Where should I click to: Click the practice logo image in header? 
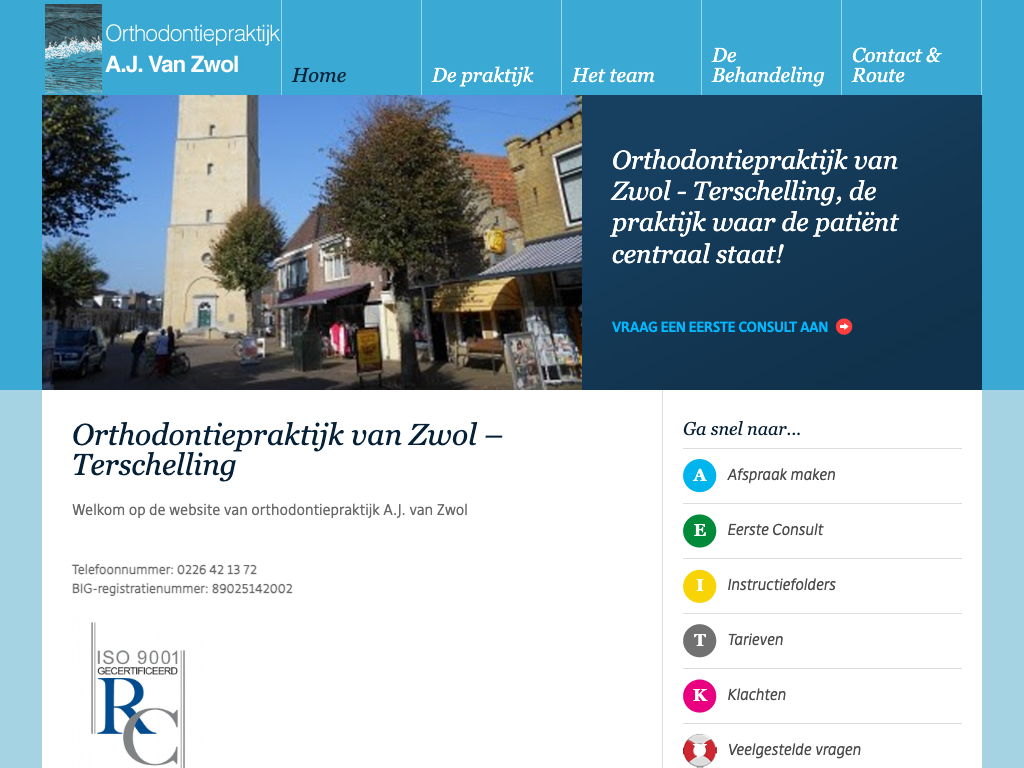(73, 47)
